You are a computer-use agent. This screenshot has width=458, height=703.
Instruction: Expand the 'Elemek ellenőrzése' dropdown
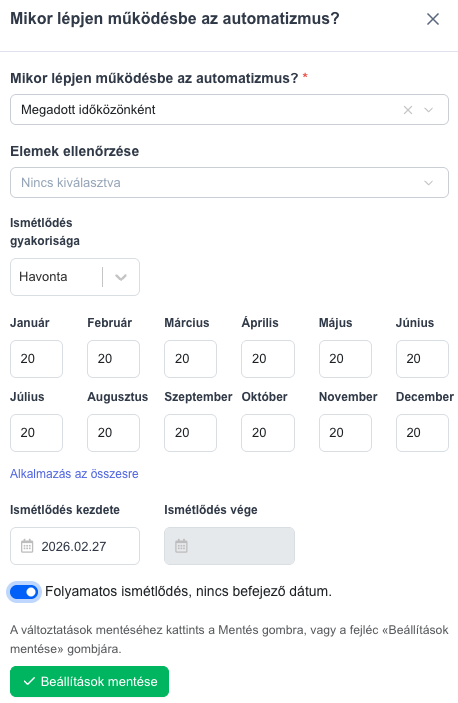229,182
